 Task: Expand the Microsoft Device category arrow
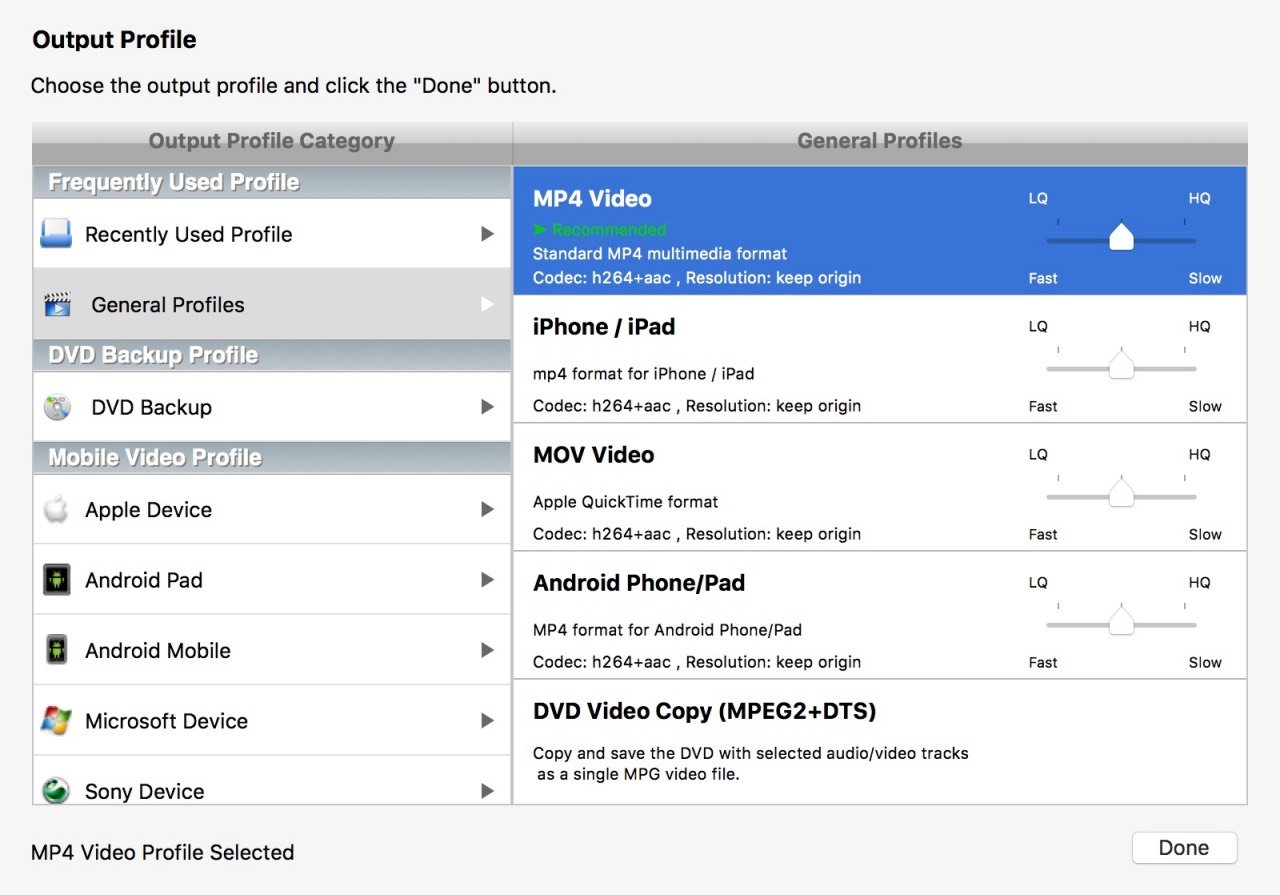click(487, 721)
